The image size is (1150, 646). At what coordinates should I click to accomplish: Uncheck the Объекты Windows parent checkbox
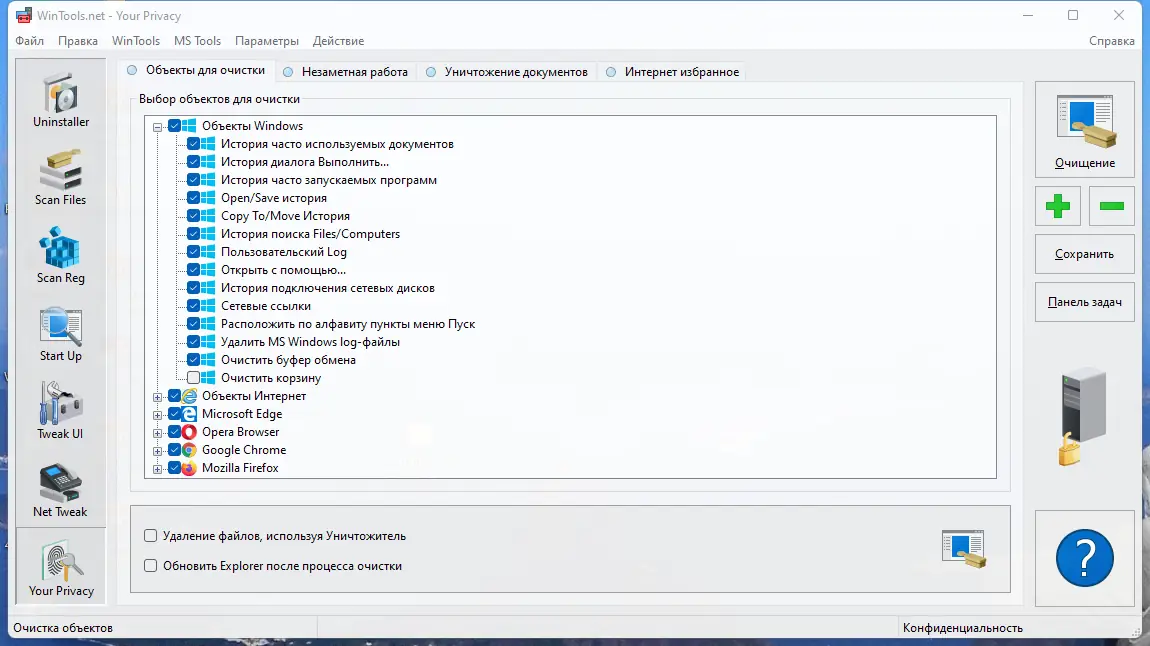coord(175,126)
